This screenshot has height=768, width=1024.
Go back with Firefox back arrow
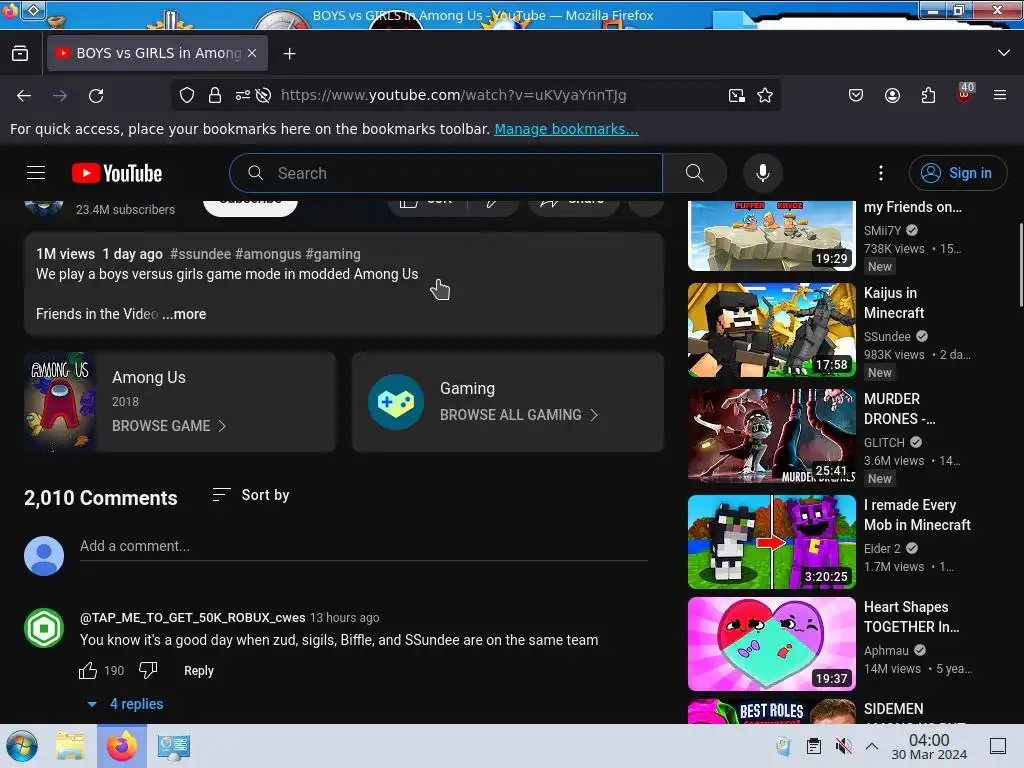coord(24,95)
